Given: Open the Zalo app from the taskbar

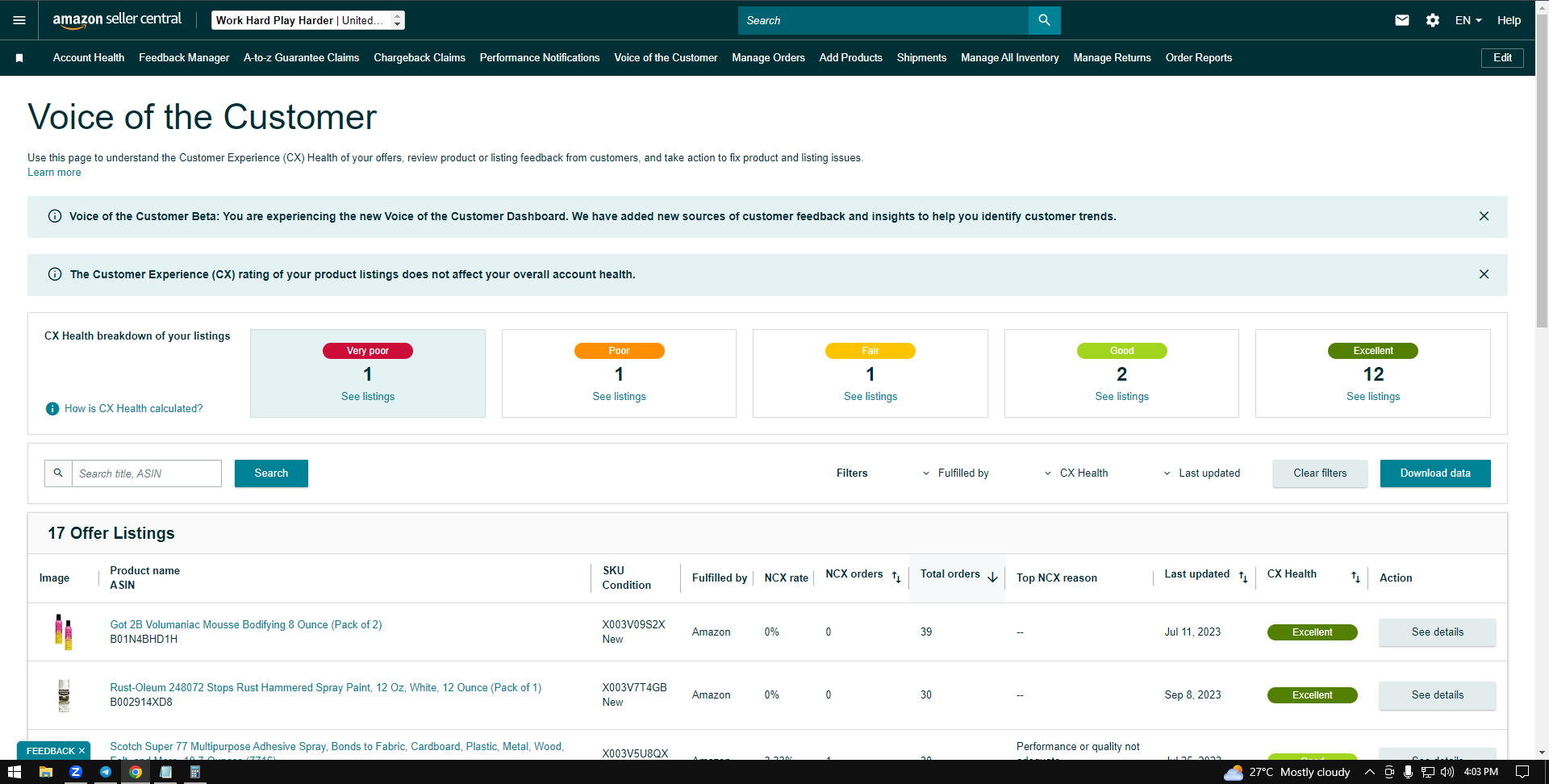Looking at the screenshot, I should (76, 772).
